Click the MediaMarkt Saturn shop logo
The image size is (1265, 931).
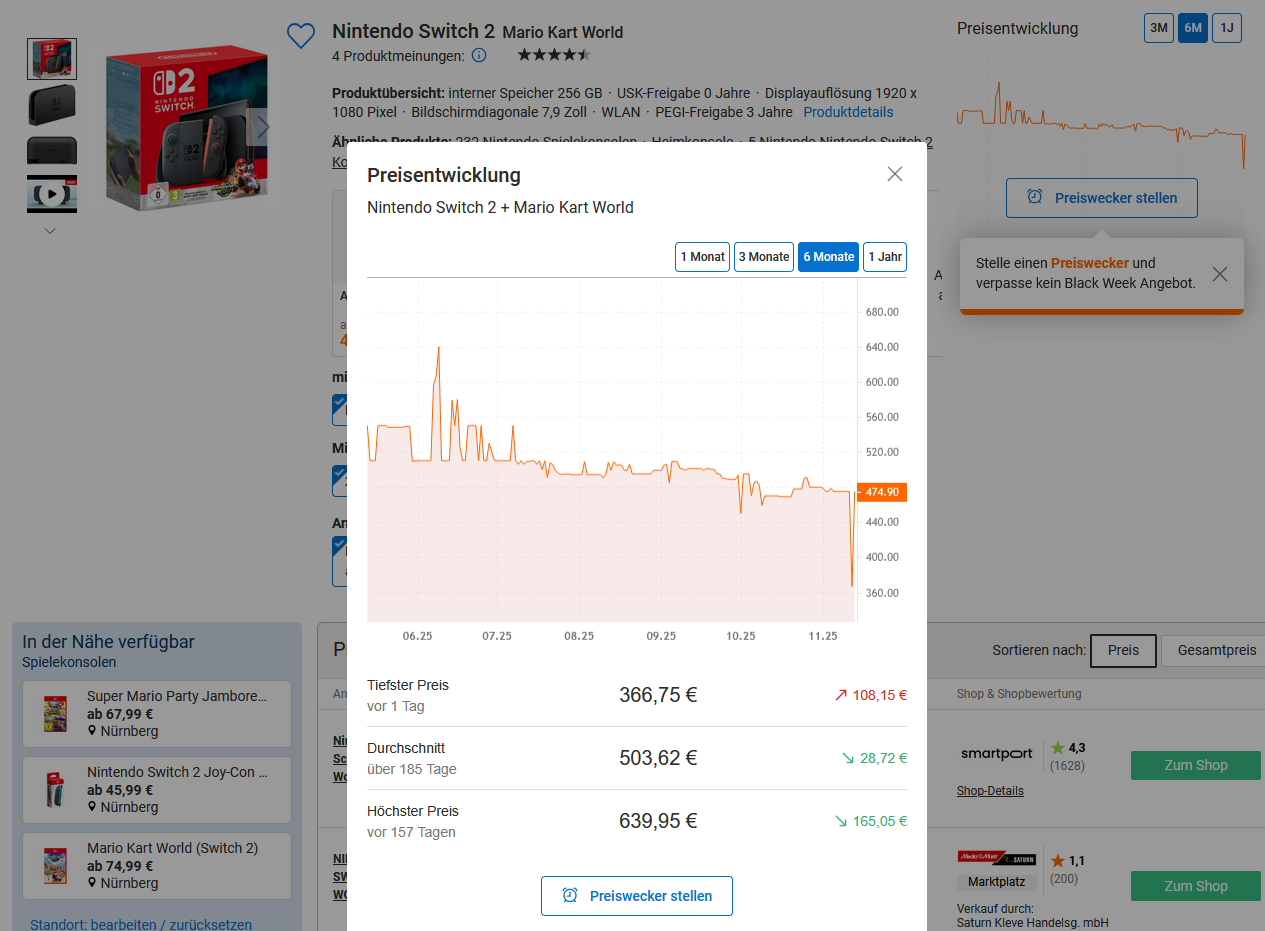pos(996,857)
